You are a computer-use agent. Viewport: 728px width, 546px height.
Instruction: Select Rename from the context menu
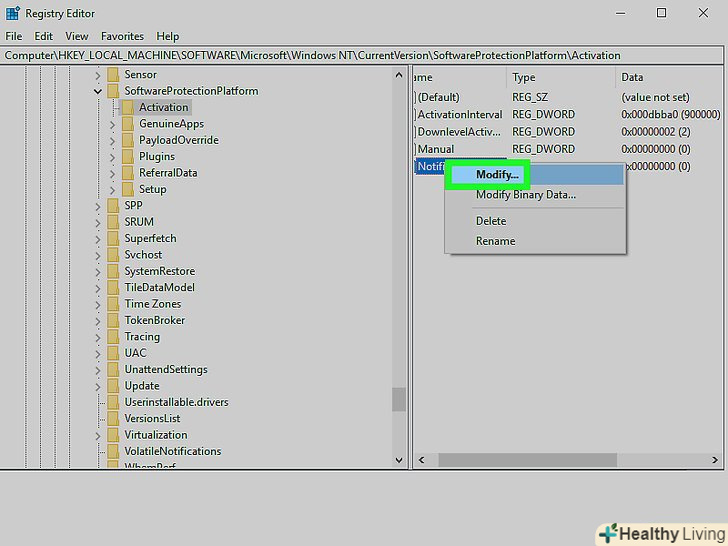[x=495, y=241]
